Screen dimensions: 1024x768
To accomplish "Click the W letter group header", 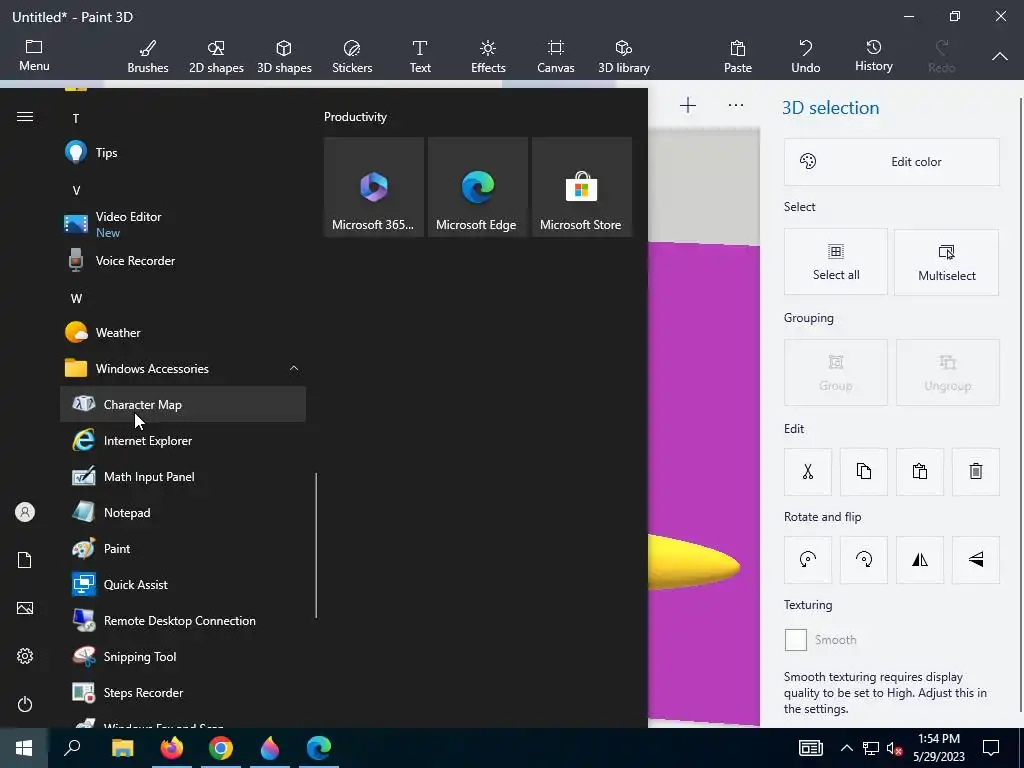I will (x=76, y=298).
